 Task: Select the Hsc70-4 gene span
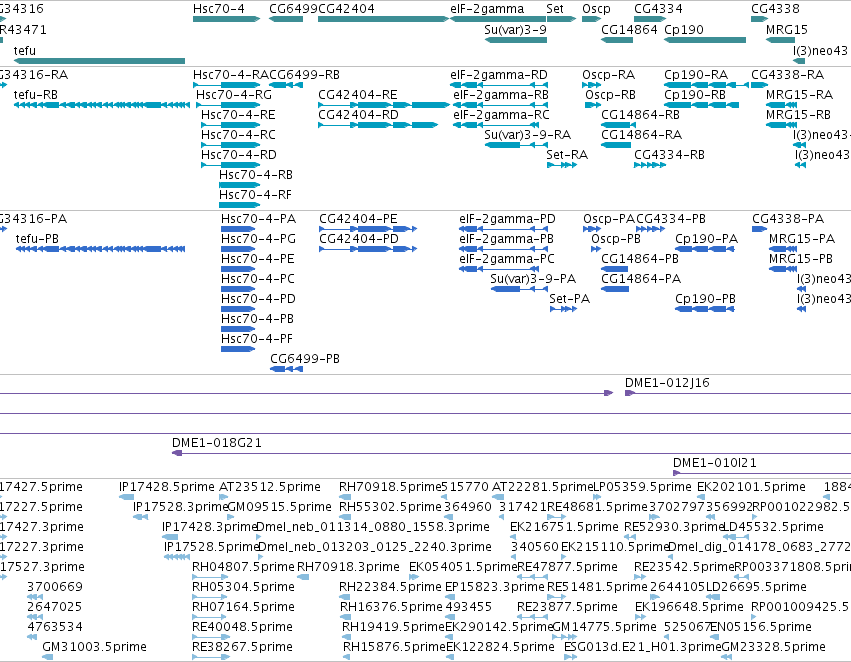tap(226, 19)
